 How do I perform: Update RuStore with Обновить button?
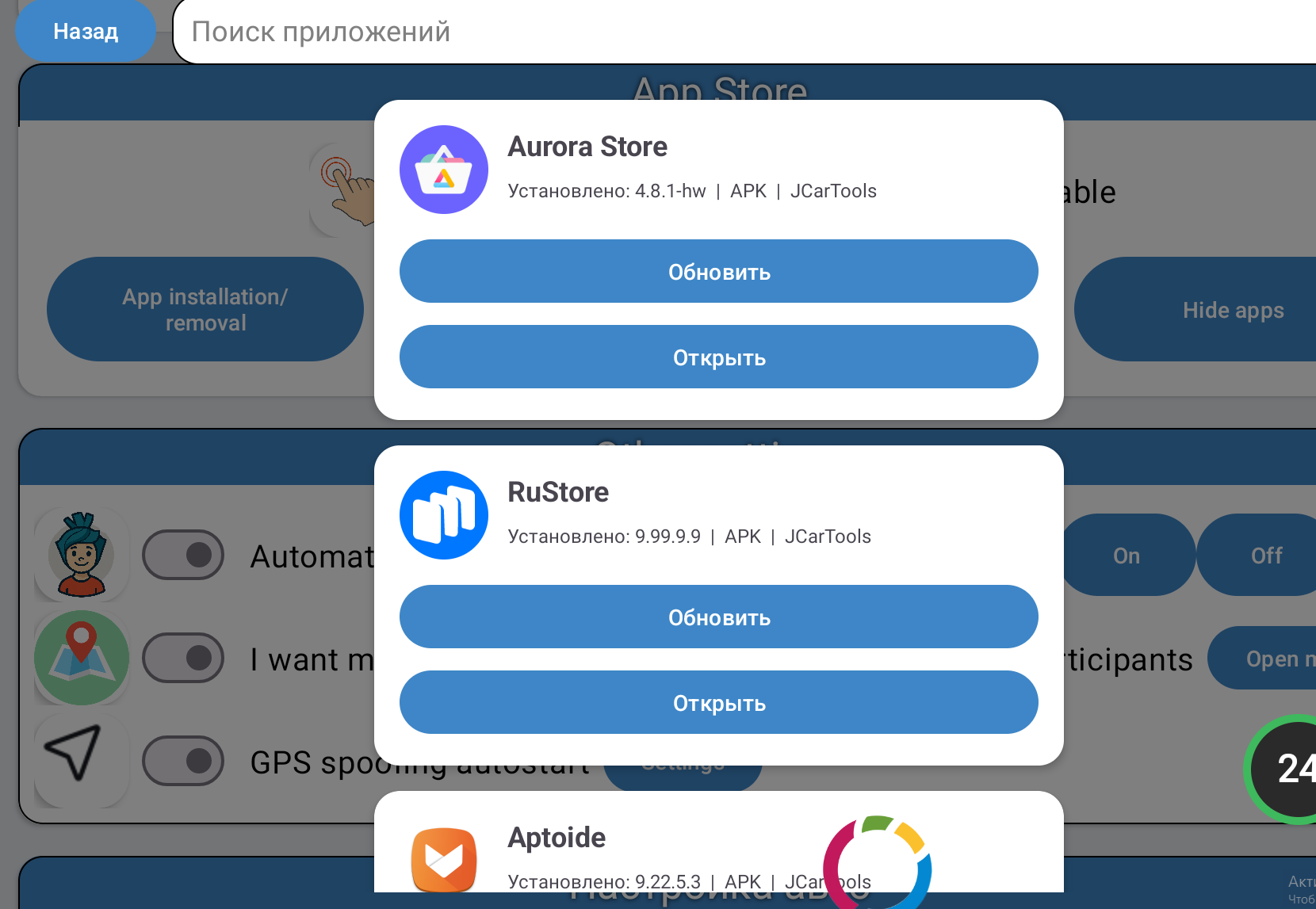719,617
